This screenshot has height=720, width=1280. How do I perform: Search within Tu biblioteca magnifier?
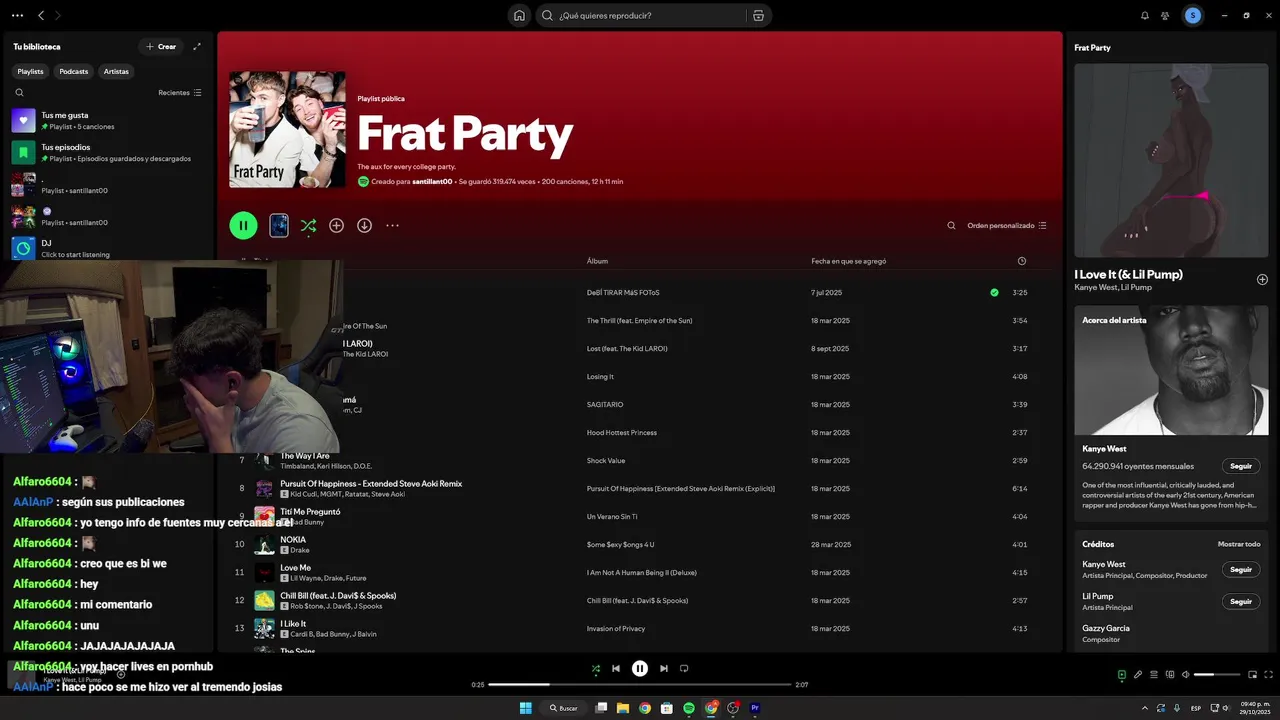[x=19, y=92]
